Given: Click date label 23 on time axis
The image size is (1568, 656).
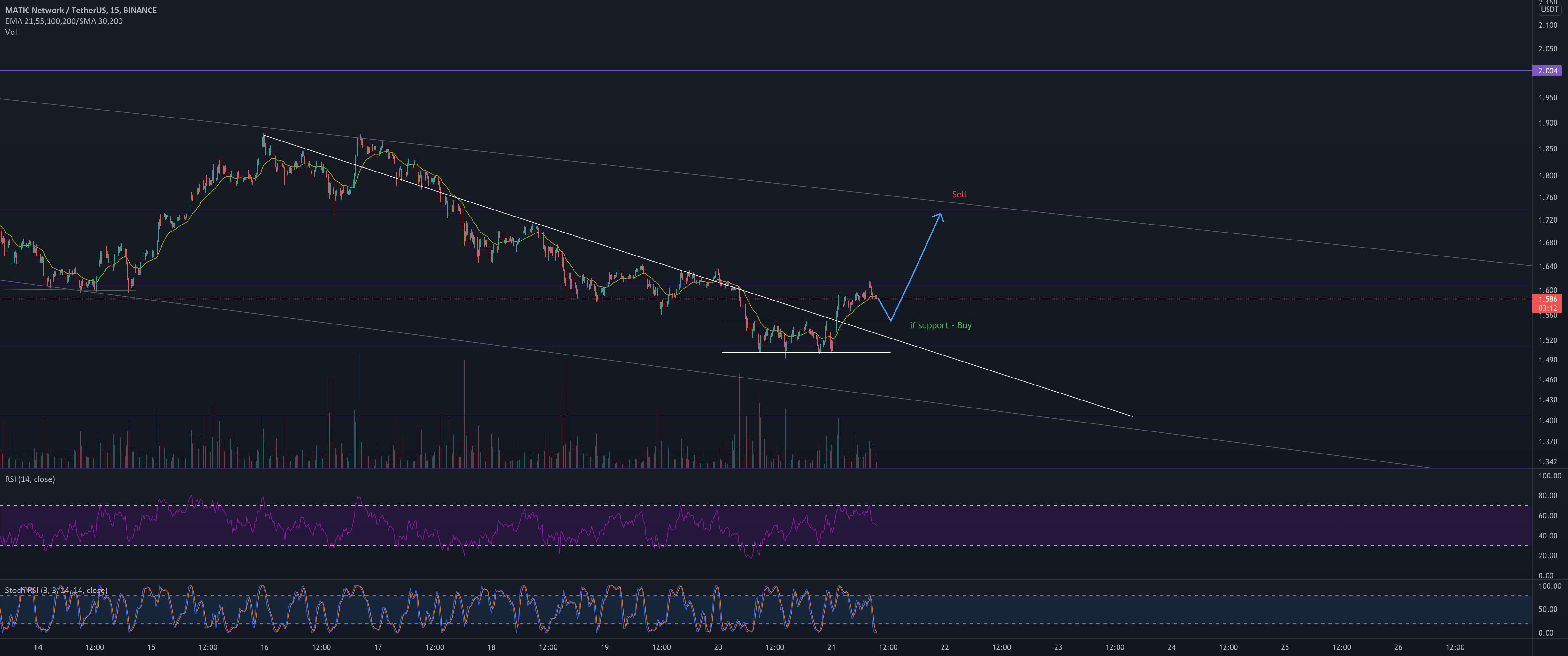Looking at the screenshot, I should tap(1058, 647).
